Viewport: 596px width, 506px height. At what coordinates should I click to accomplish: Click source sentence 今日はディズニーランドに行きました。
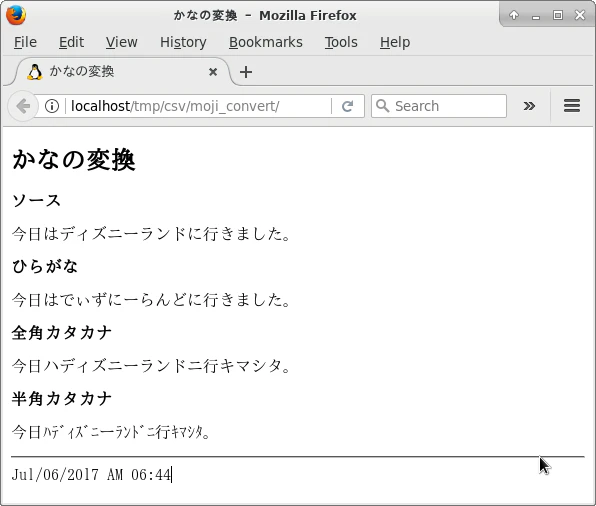coord(151,233)
